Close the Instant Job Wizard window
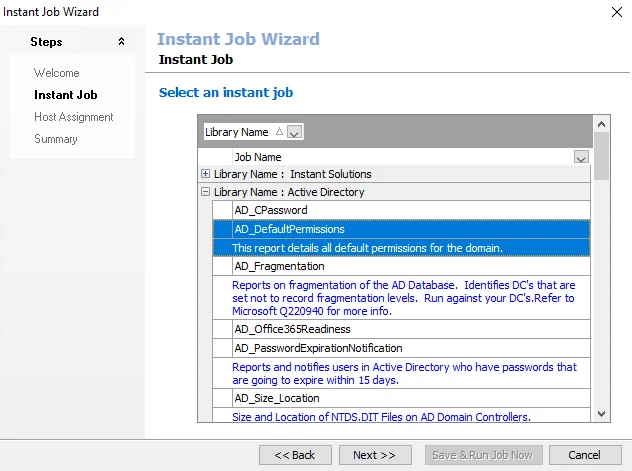Viewport: 632px width, 471px height. coord(617,12)
